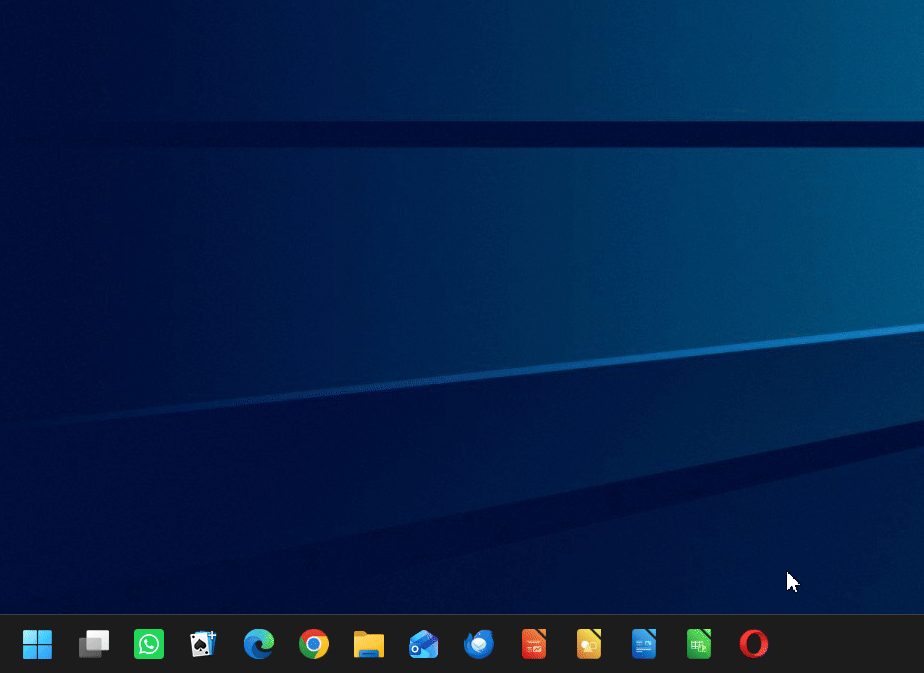924x673 pixels.
Task: Launch WhatsApp from the taskbar
Action: 148,644
